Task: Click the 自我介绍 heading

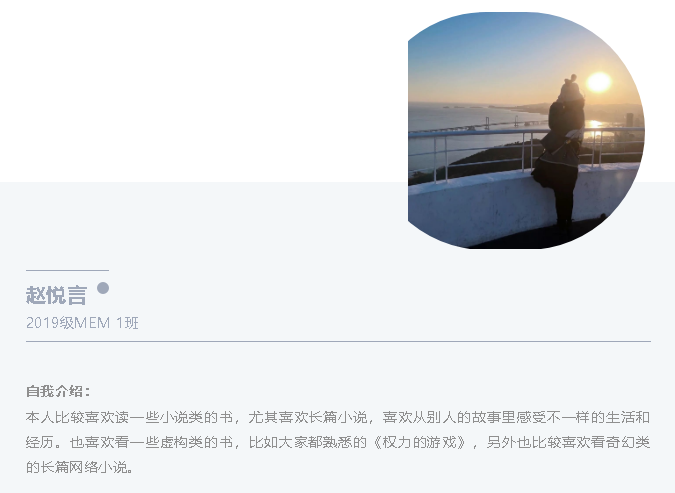Action: tap(58, 391)
